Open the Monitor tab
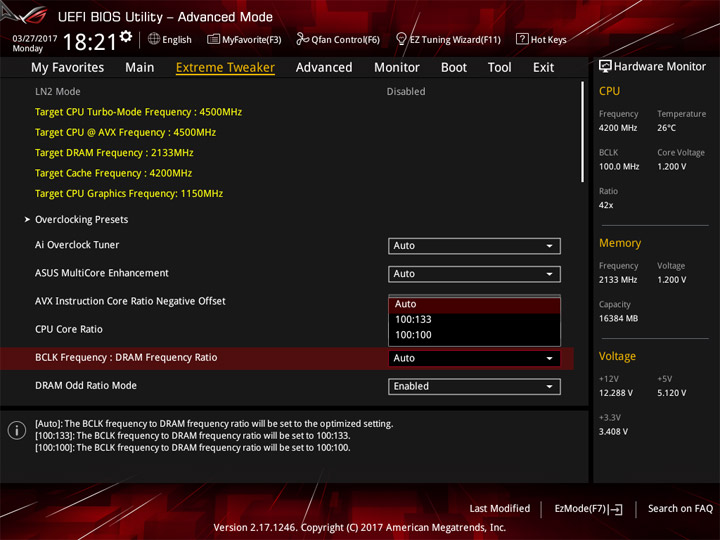720x540 pixels. tap(397, 68)
